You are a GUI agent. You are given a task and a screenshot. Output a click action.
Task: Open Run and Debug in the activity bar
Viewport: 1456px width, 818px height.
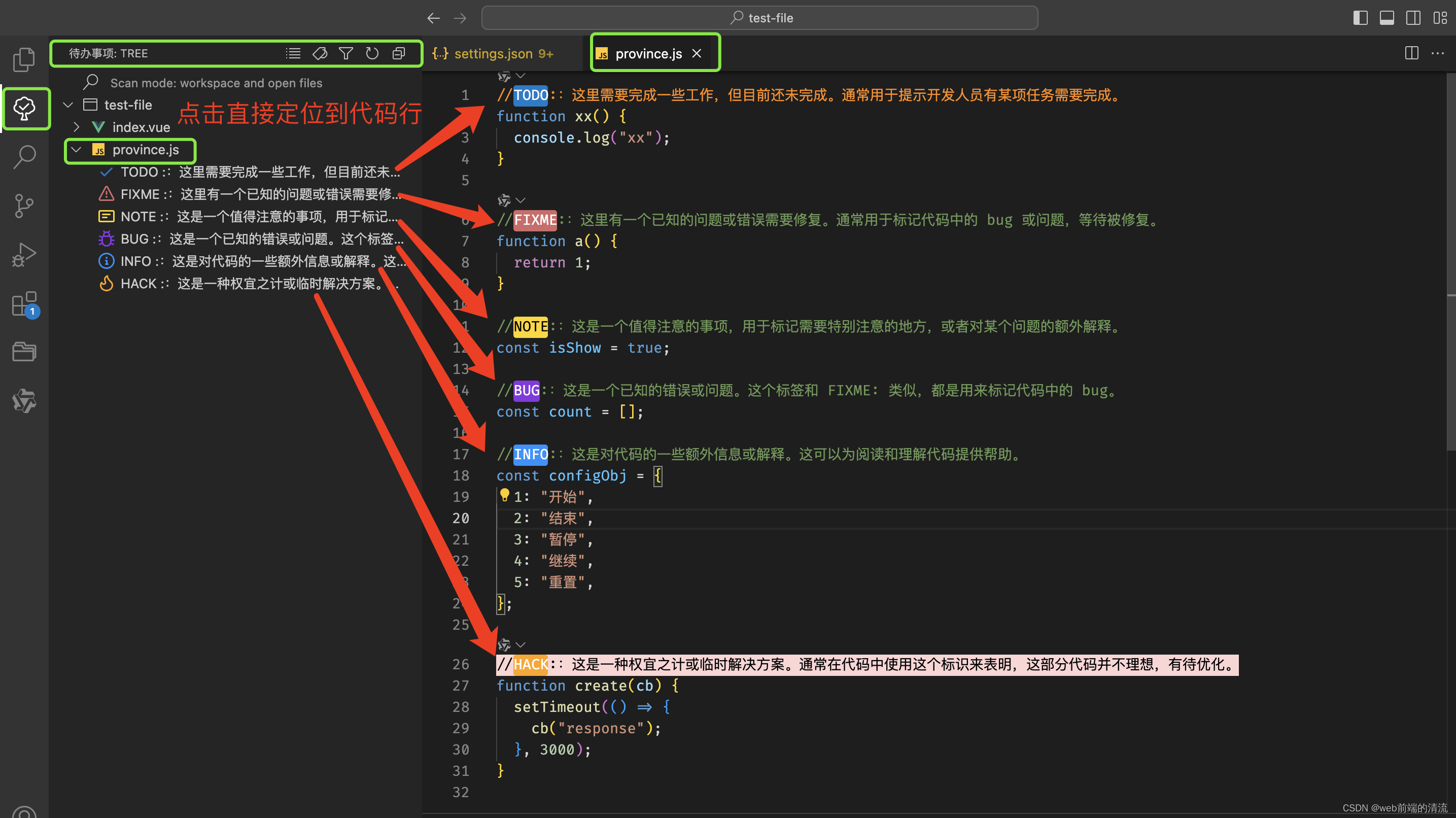[24, 254]
